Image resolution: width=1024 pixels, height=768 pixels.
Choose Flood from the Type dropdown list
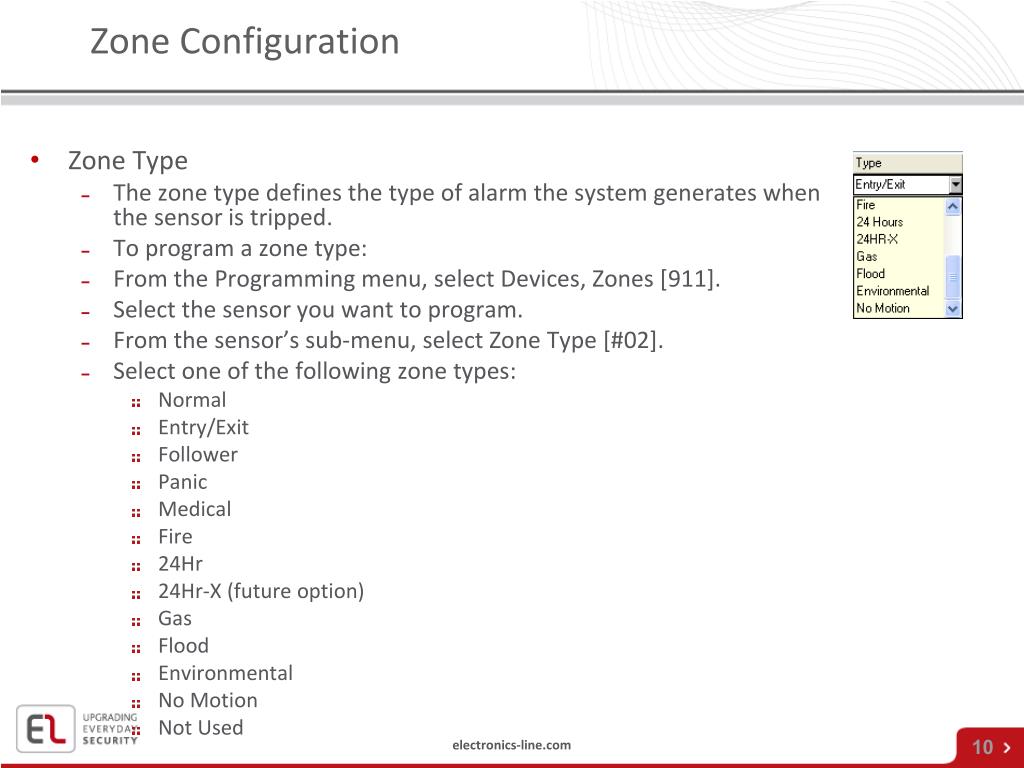coord(871,274)
